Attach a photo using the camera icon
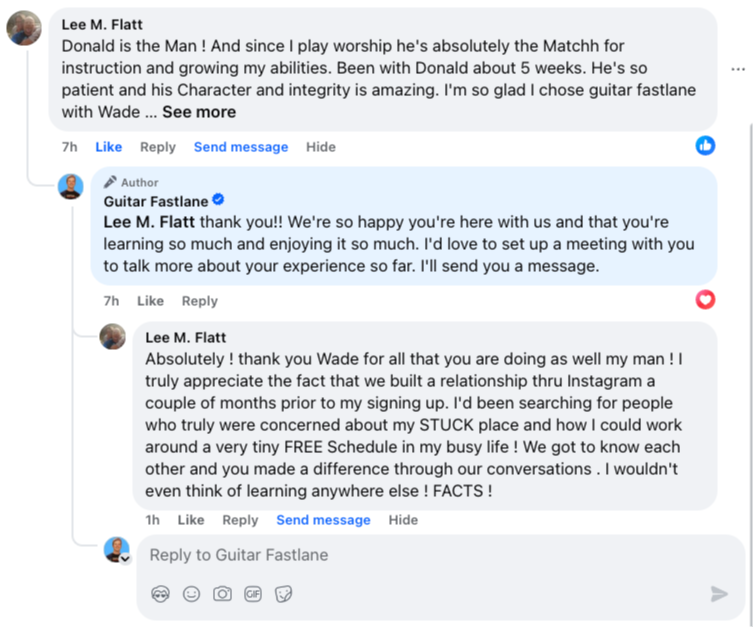 pos(222,594)
